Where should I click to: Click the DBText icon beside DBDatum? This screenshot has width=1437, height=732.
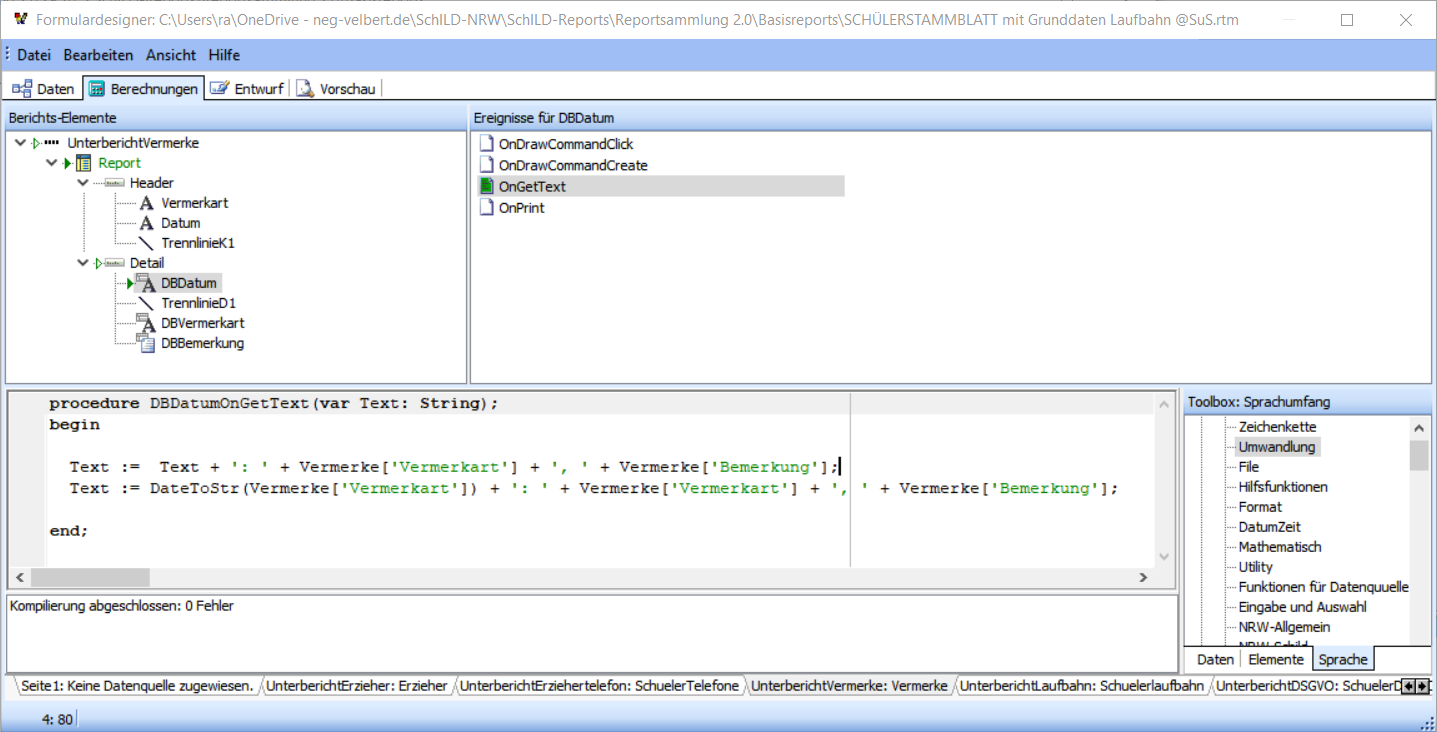coord(145,283)
